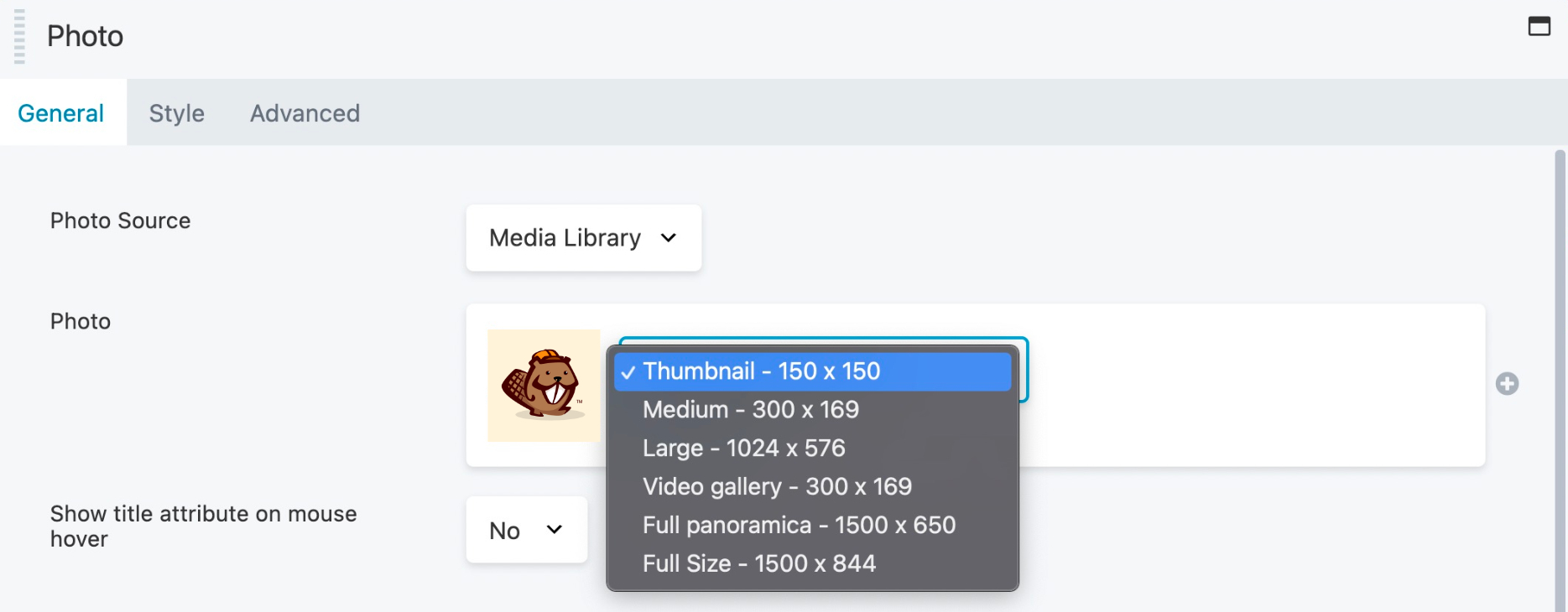1568x612 pixels.
Task: Click the maximize panel window icon
Action: (1539, 26)
